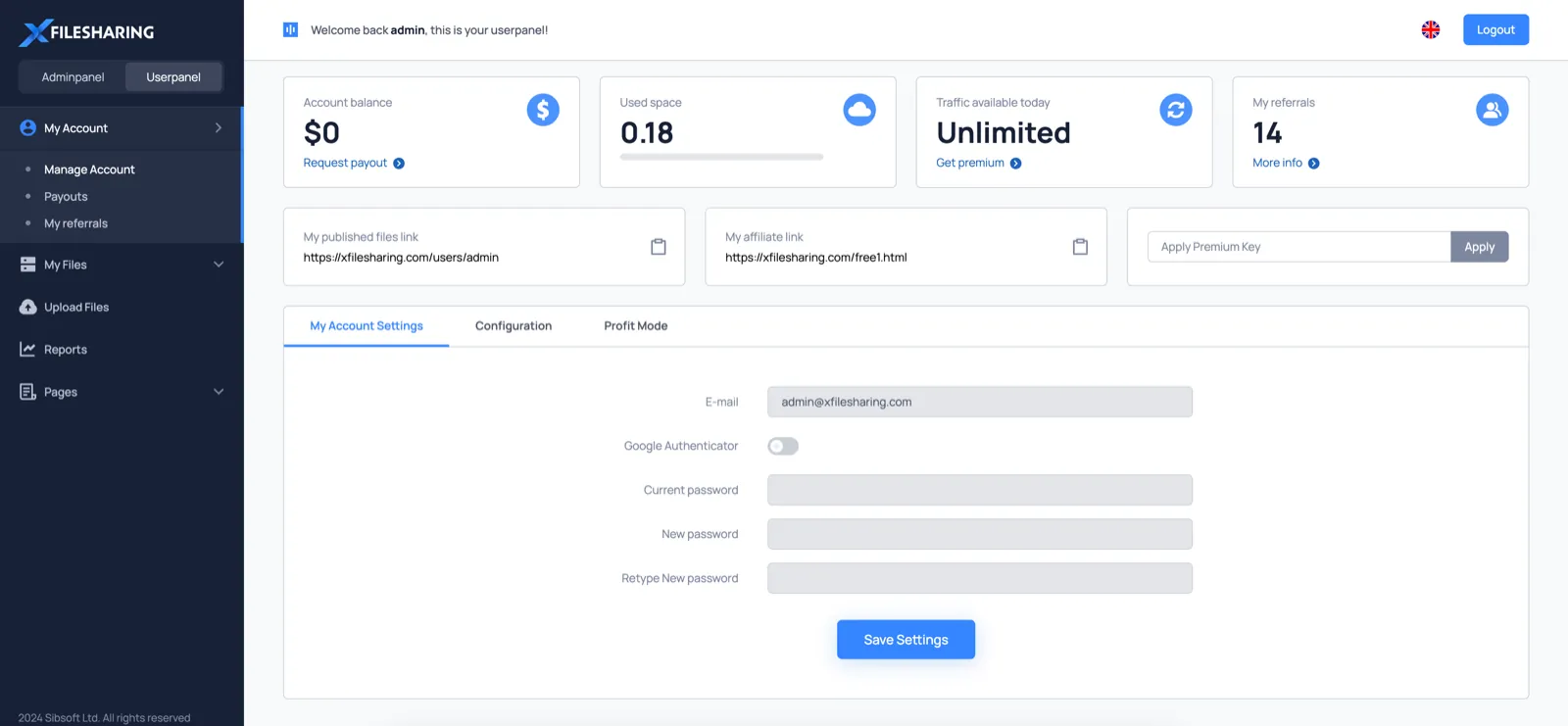Open language selector UK flag icon
The width and height of the screenshot is (1568, 726).
(1431, 29)
